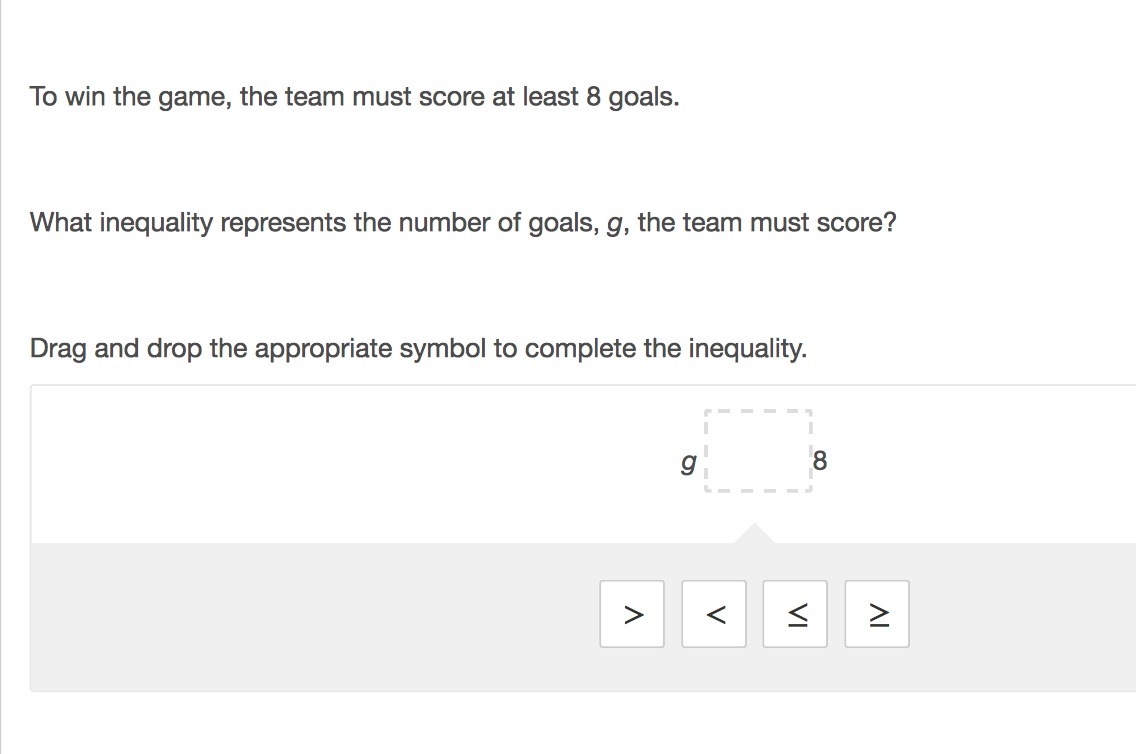Choose the less than or equal tile
Viewport: 1136px width, 754px height.
tap(795, 614)
